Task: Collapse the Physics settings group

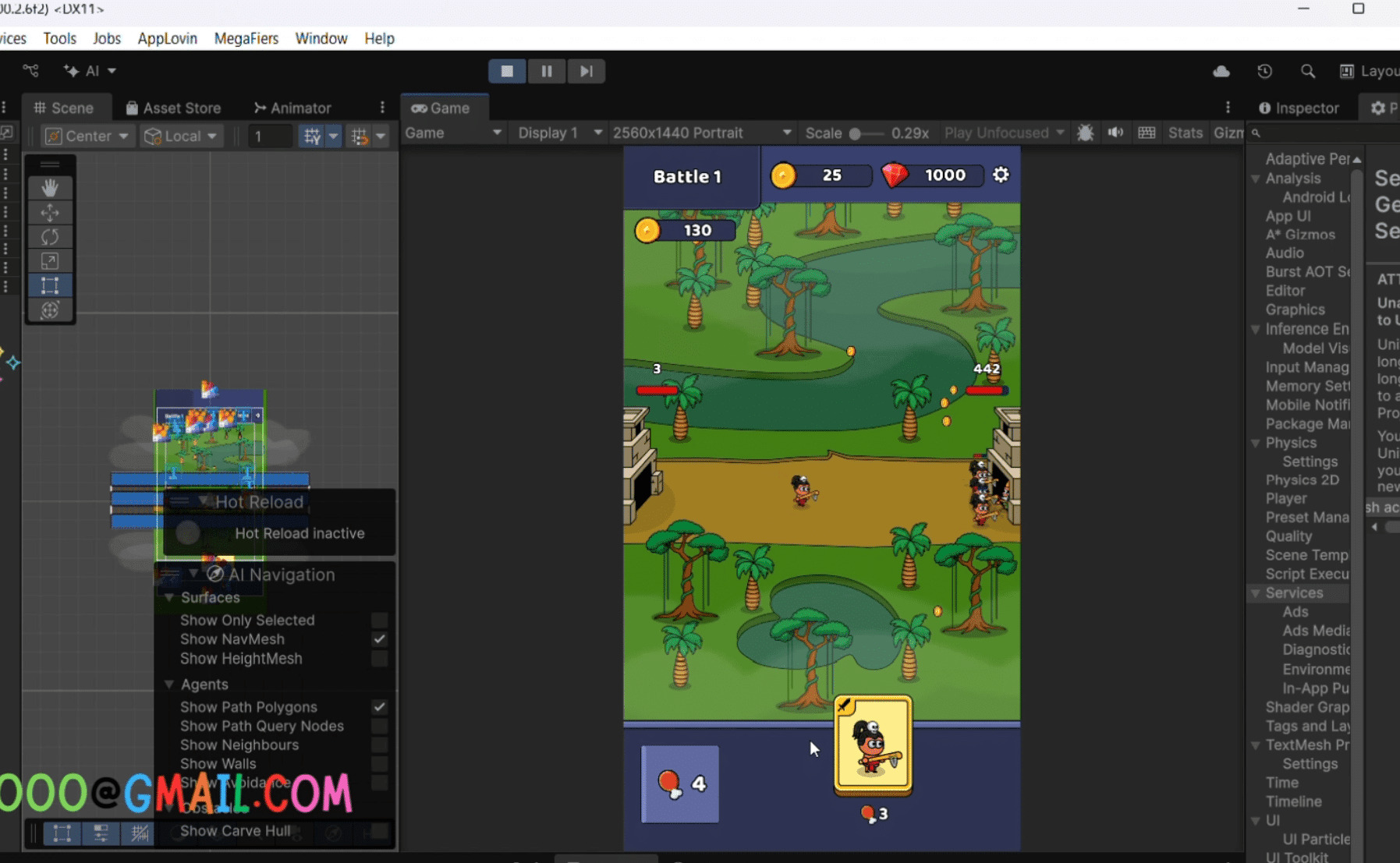Action: (1256, 443)
